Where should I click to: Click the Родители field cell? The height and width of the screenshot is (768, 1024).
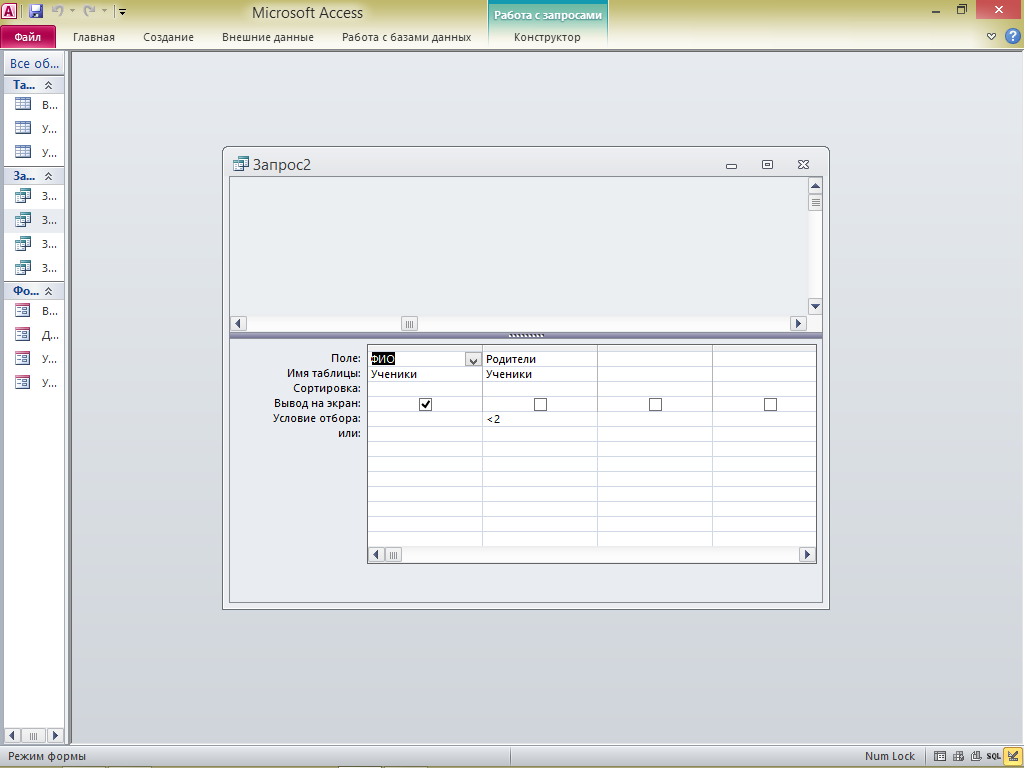click(539, 359)
